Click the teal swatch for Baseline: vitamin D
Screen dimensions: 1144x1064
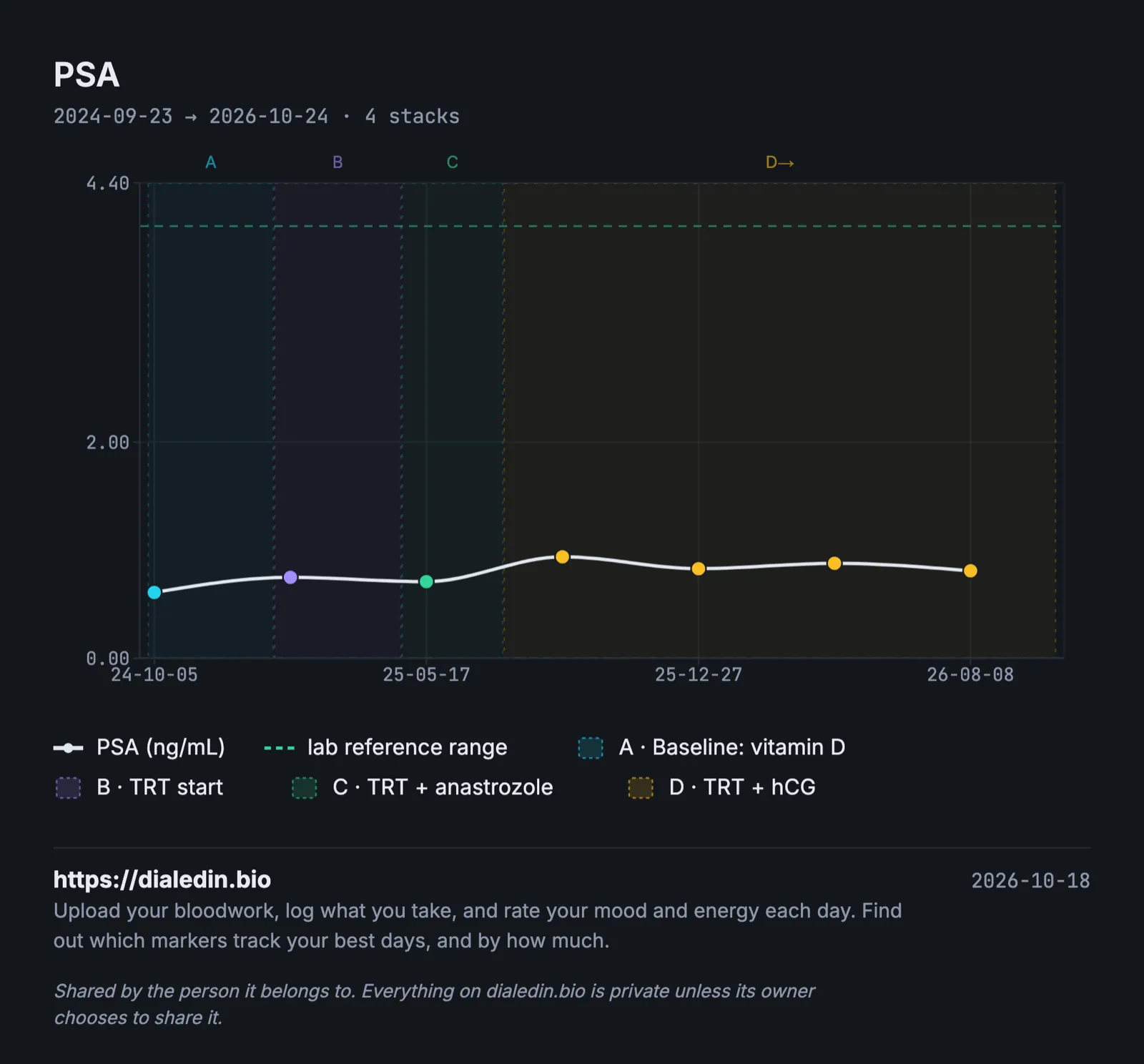(591, 748)
